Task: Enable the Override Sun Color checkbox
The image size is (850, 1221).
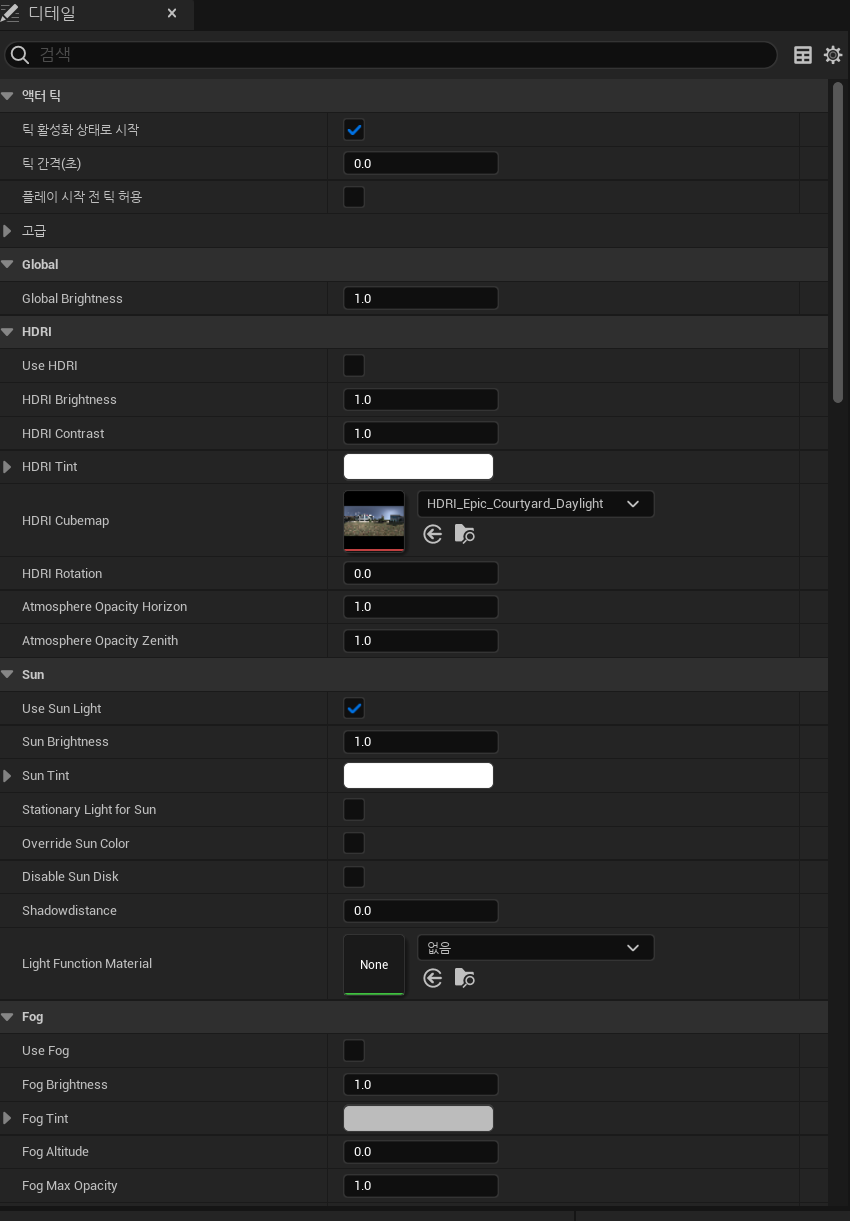Action: tap(354, 844)
